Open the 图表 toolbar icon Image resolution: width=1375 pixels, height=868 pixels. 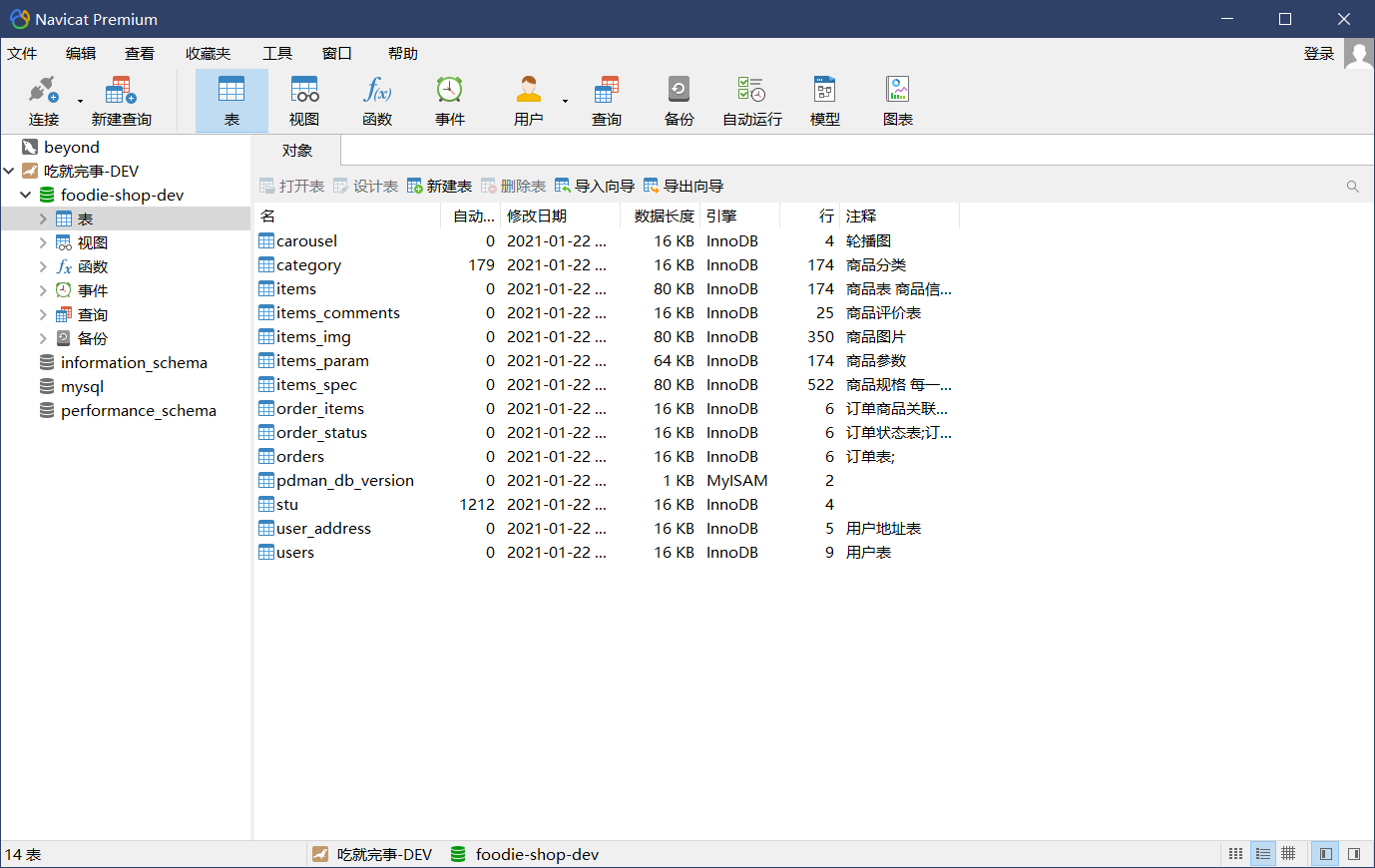898,101
